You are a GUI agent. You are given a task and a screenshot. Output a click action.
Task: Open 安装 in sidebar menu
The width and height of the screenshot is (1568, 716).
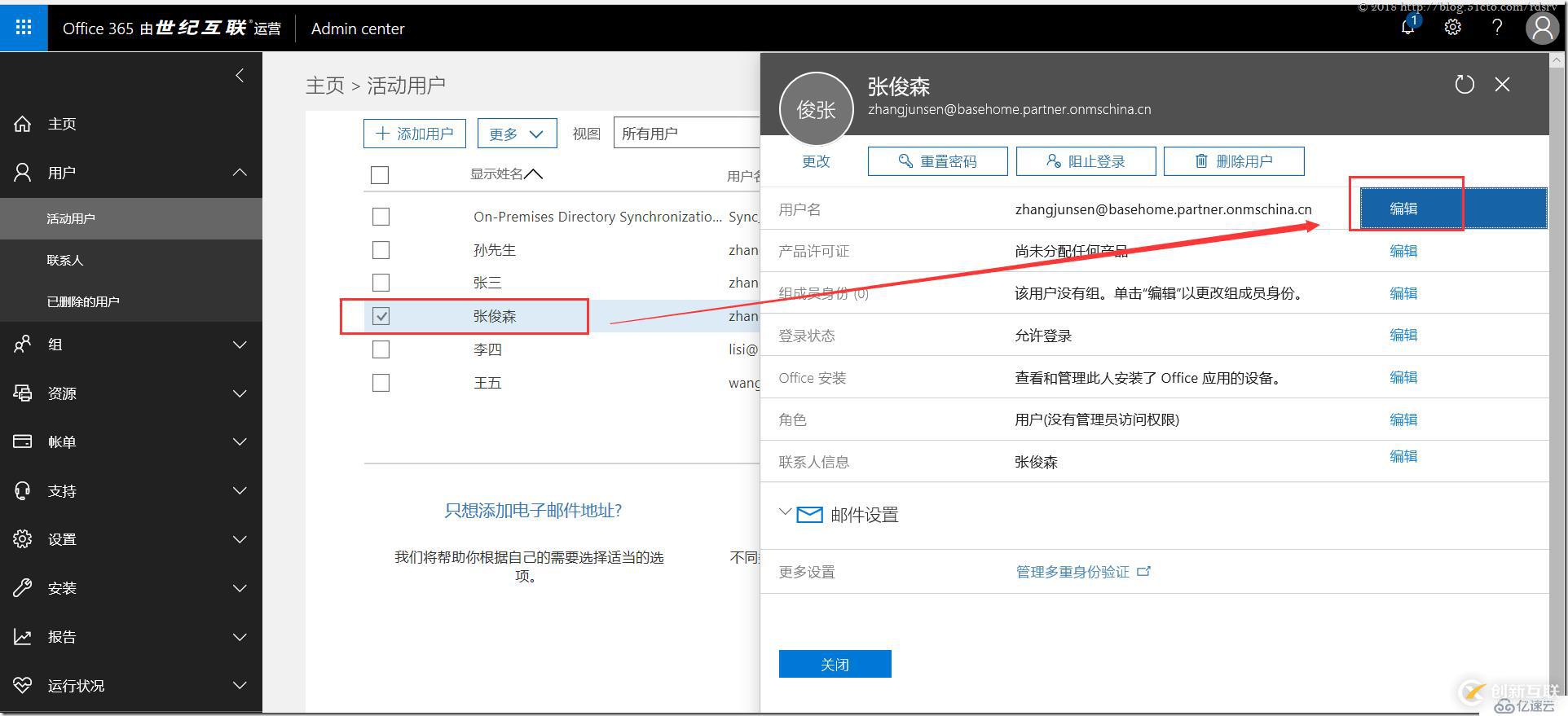pos(62,588)
